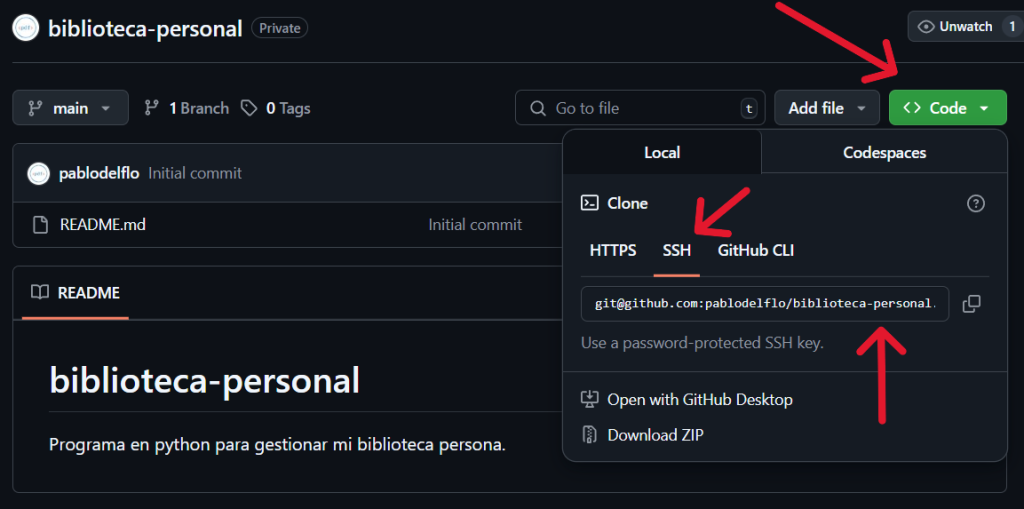
Task: Select the HTTPS clone tab
Action: pyautogui.click(x=612, y=250)
